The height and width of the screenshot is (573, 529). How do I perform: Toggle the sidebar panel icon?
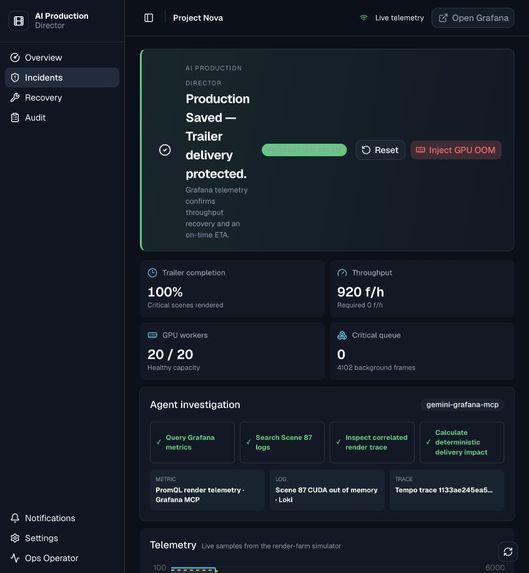click(x=149, y=18)
